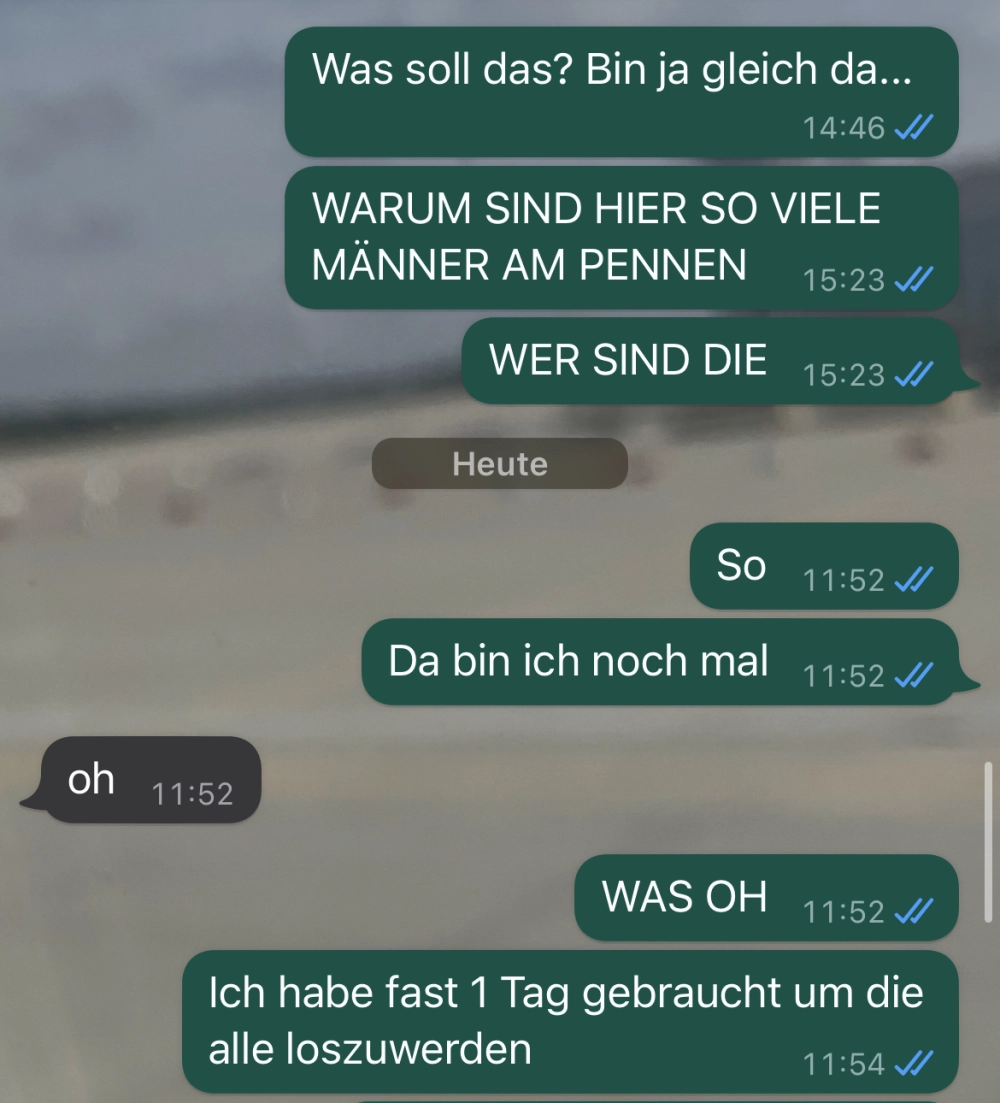This screenshot has height=1103, width=1000.
Task: Tap the 15:23 timestamp on 'WER SIND DIE'
Action: click(x=843, y=375)
